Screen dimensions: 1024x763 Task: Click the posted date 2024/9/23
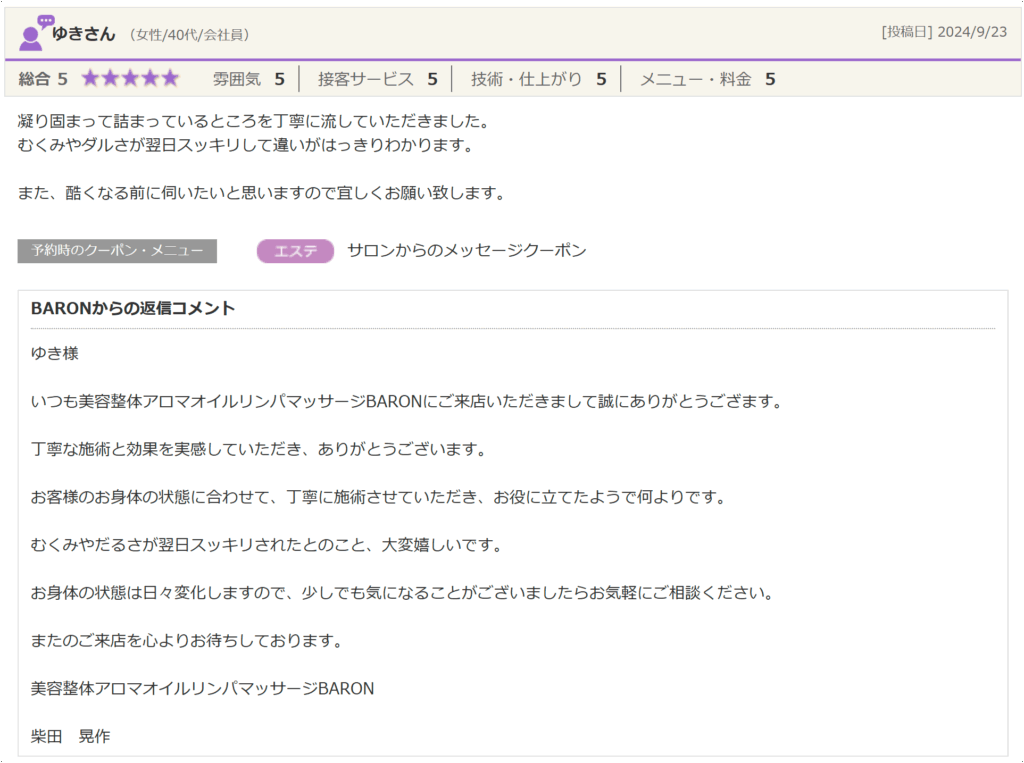tap(971, 32)
